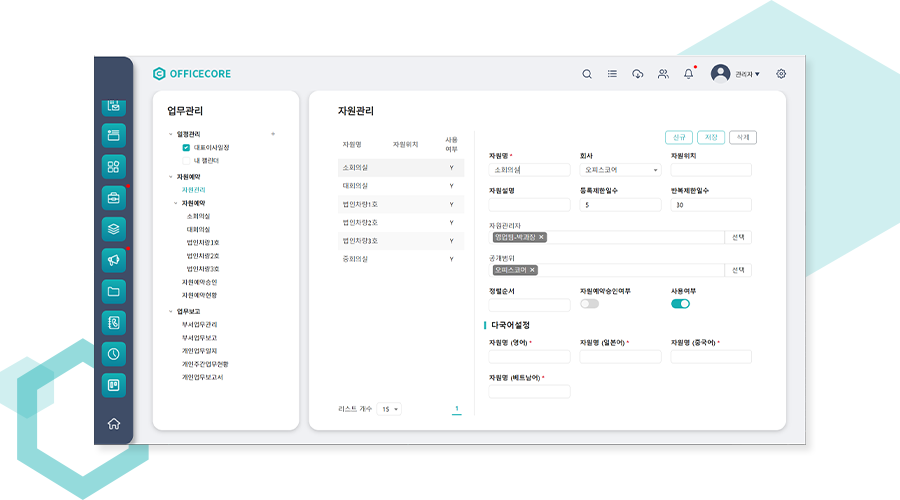
Task: Select 자원예약승인 in the left menu
Action: pyautogui.click(x=198, y=283)
